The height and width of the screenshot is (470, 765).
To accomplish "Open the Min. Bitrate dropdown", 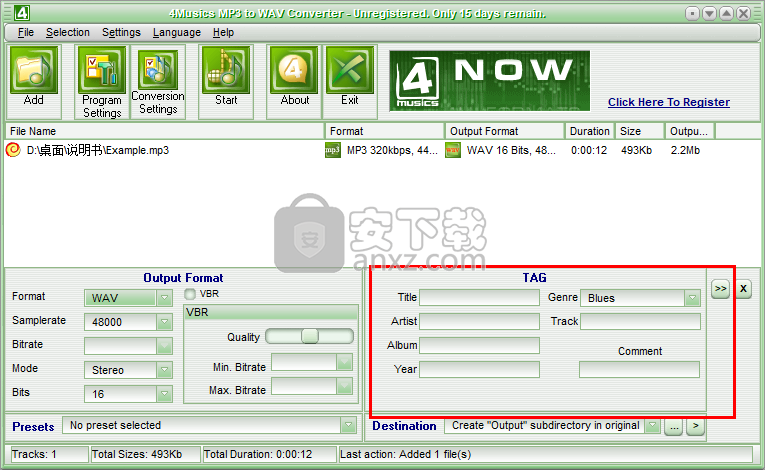I will tap(344, 362).
